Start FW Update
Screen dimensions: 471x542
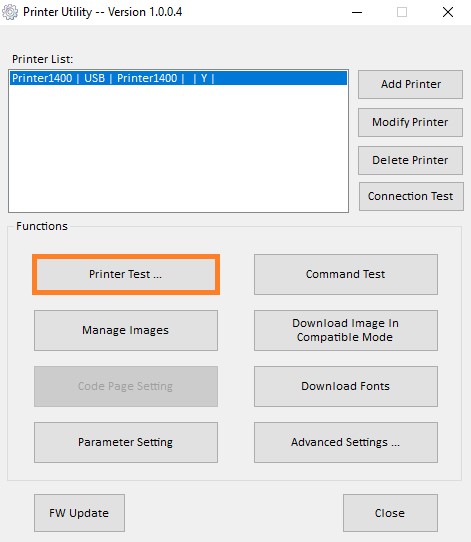click(x=79, y=513)
